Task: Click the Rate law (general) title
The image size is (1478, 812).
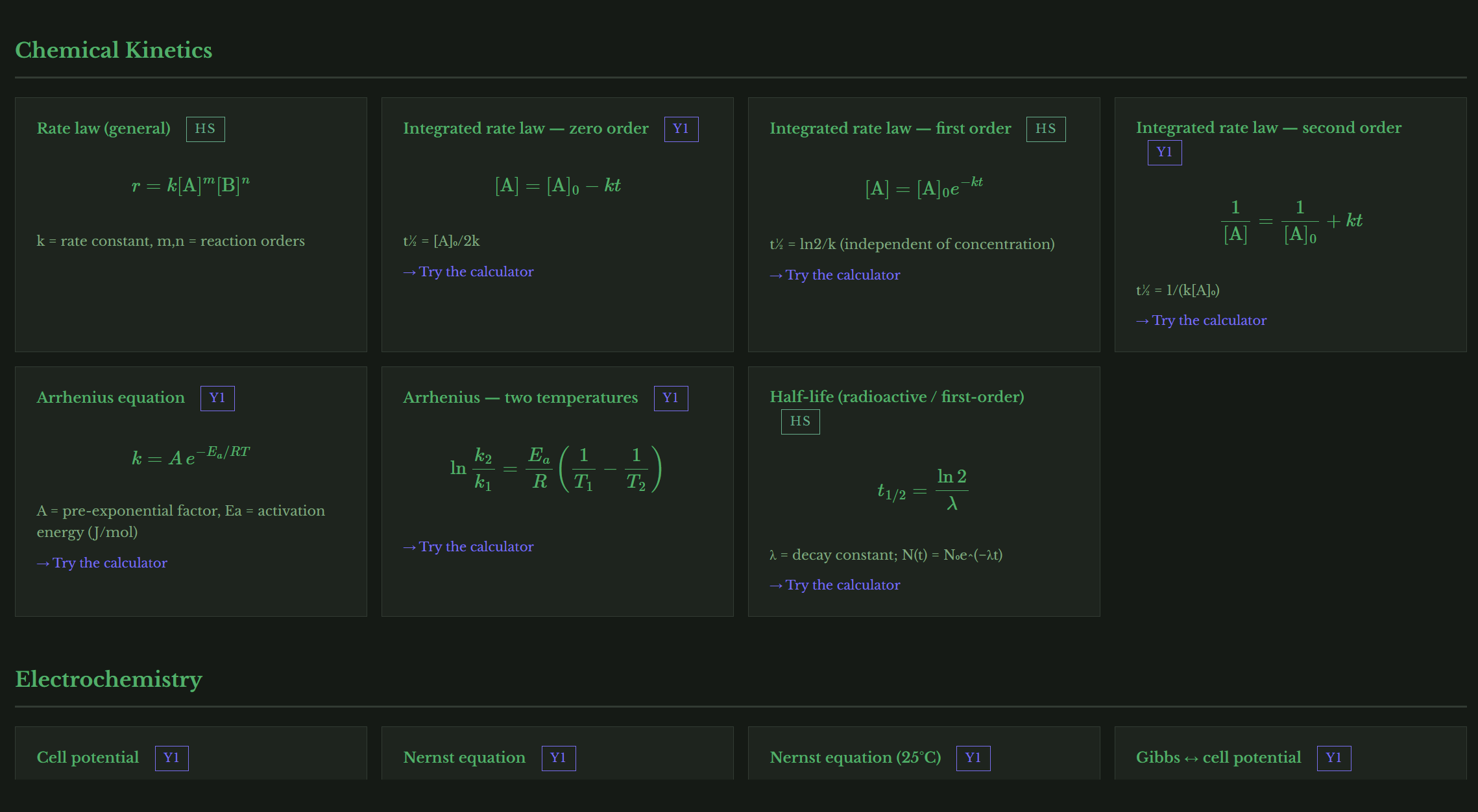Action: (104, 128)
